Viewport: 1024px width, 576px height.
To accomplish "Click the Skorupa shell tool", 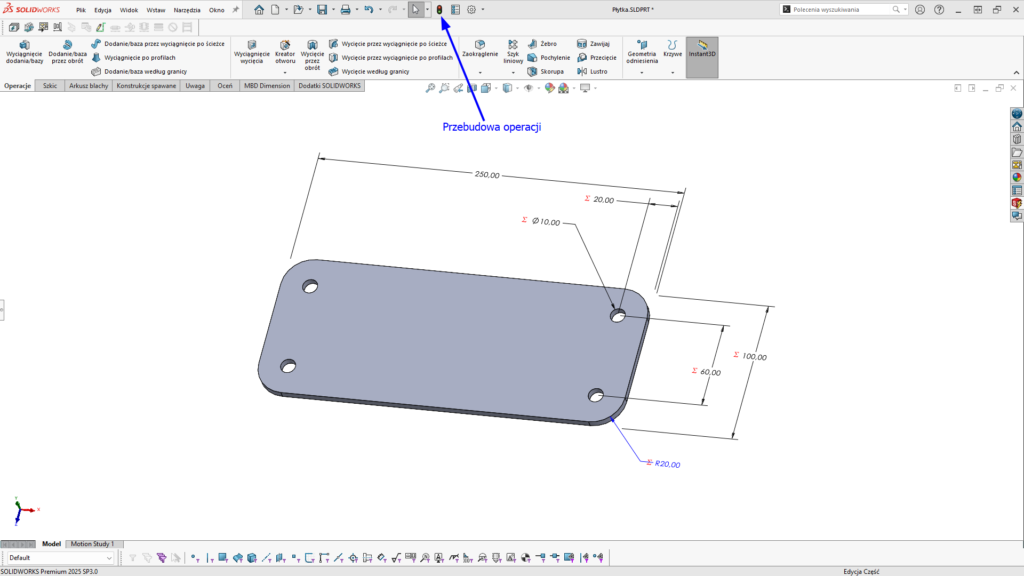I will pos(546,72).
